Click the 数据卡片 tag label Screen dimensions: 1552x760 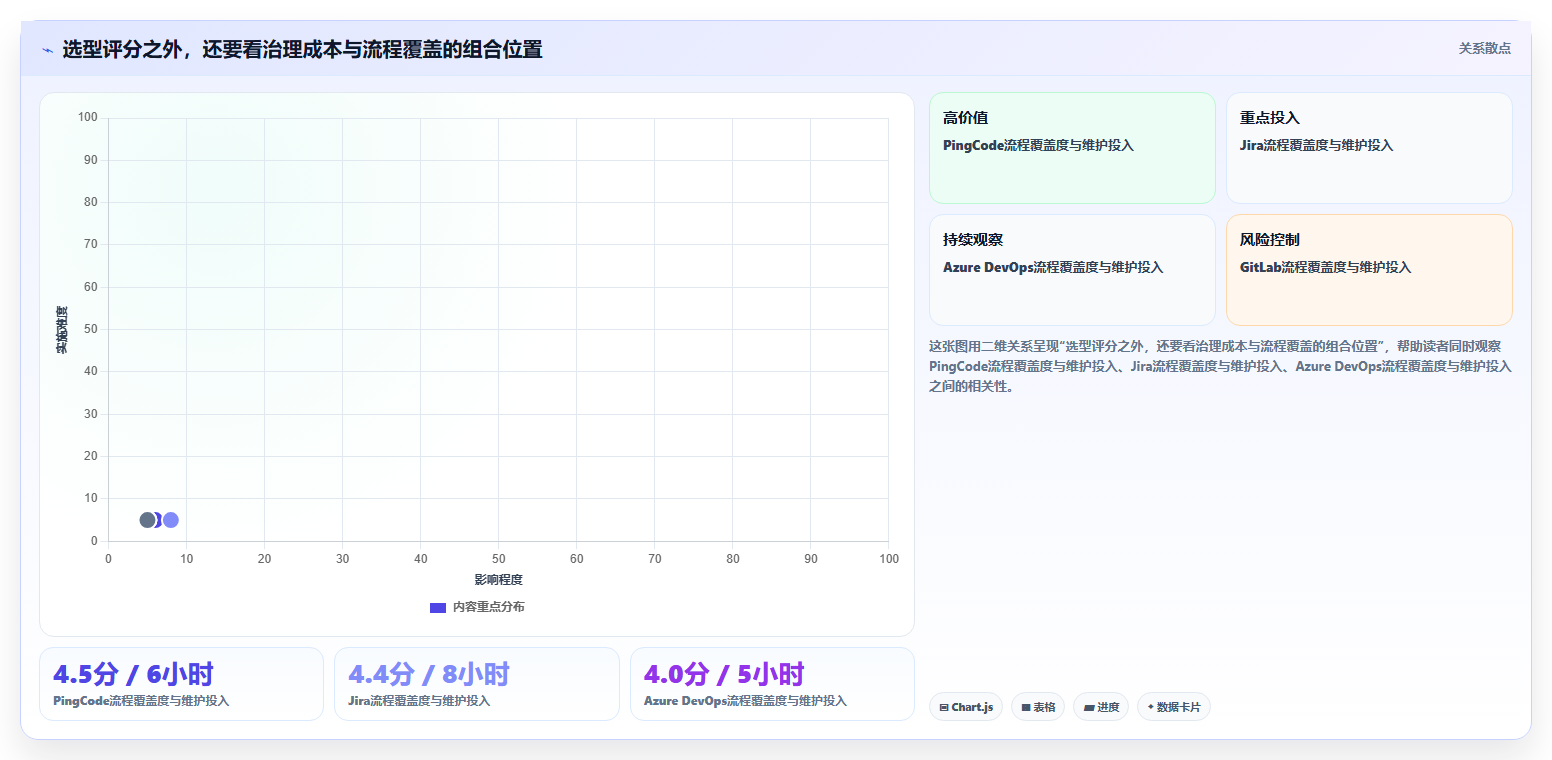1178,707
